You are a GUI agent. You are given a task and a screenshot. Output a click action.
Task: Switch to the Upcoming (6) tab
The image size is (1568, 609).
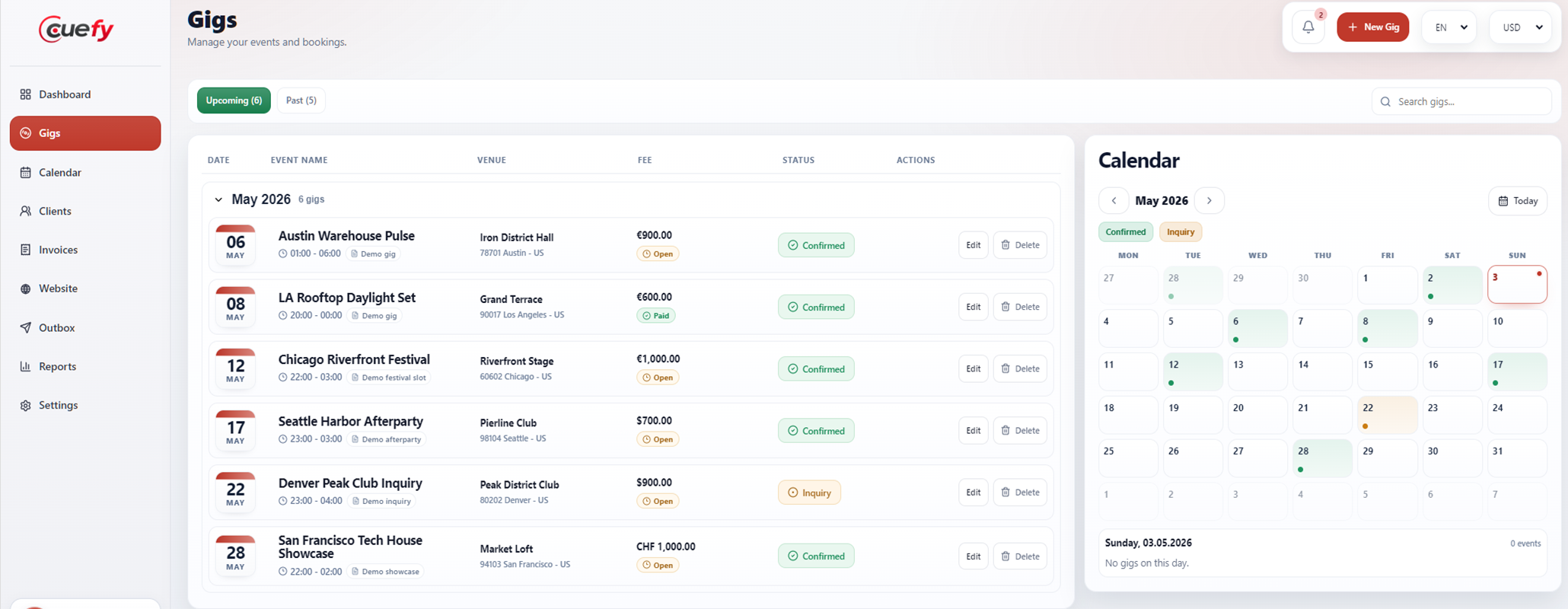pos(234,100)
